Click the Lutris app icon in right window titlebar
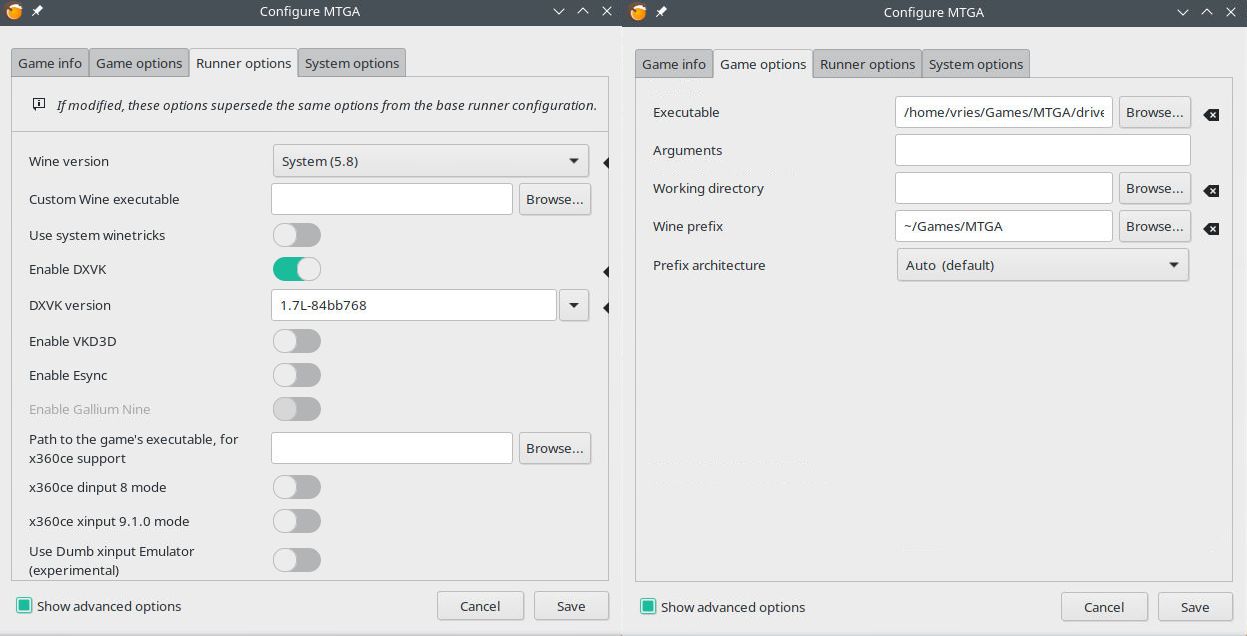Screen dimensions: 1247x636 [638, 12]
